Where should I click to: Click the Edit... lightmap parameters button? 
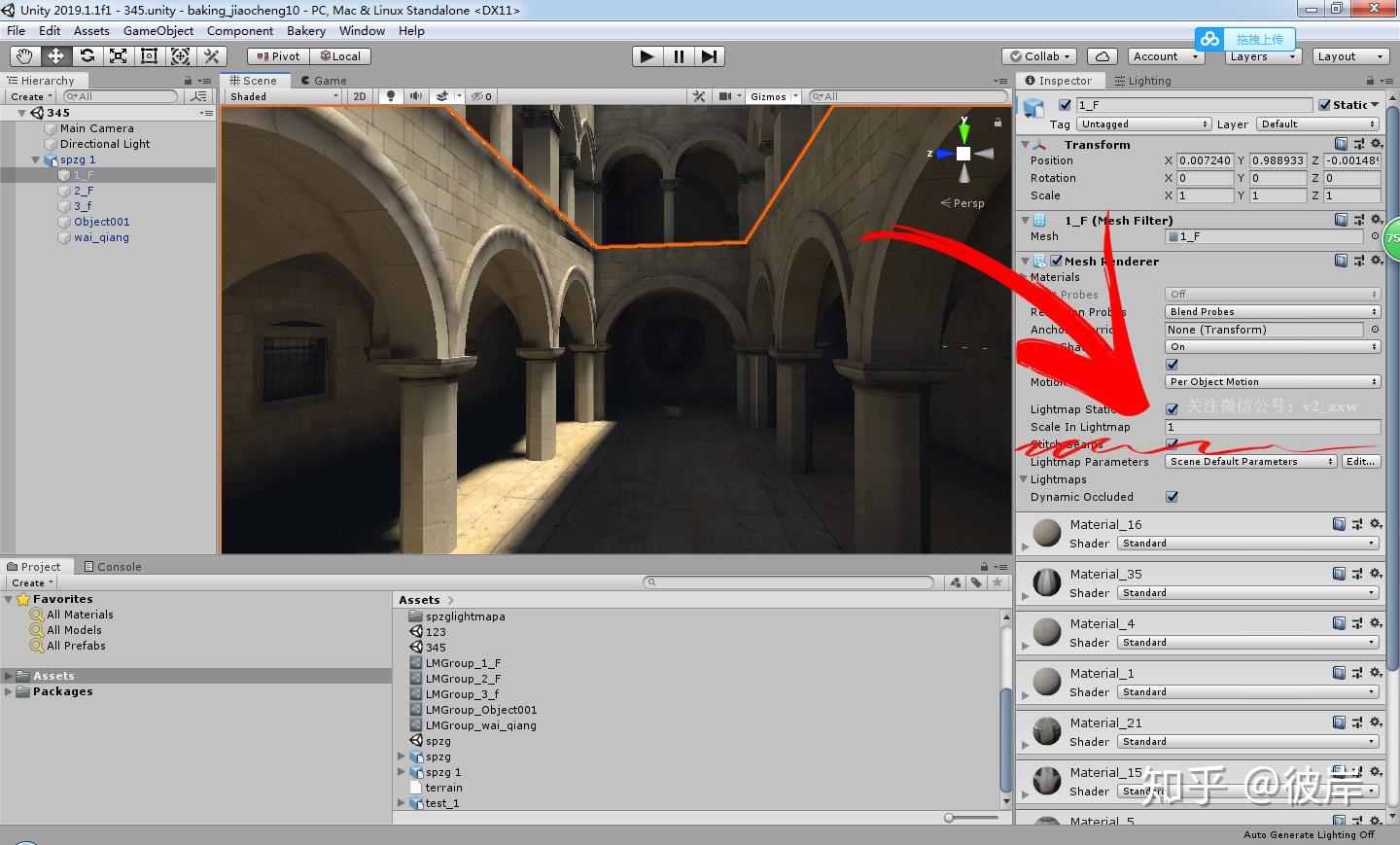1361,462
